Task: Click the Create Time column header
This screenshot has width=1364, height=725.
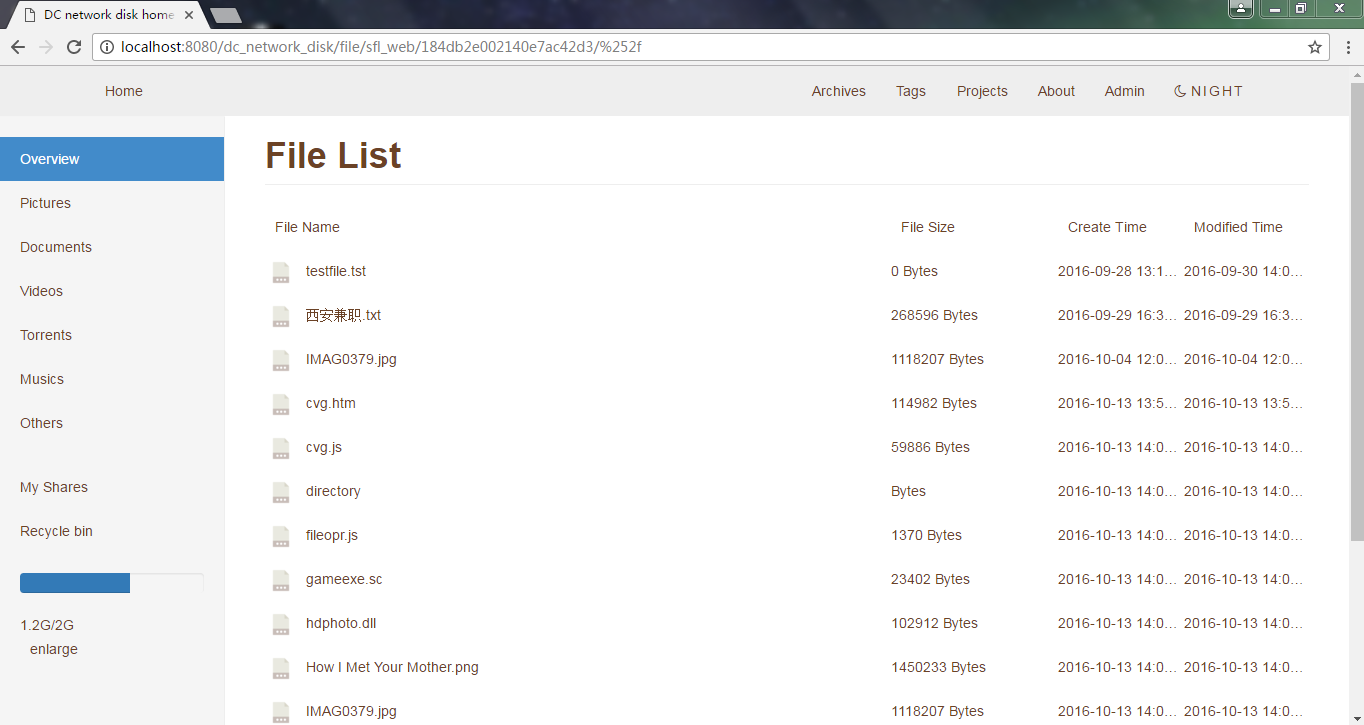Action: 1107,227
